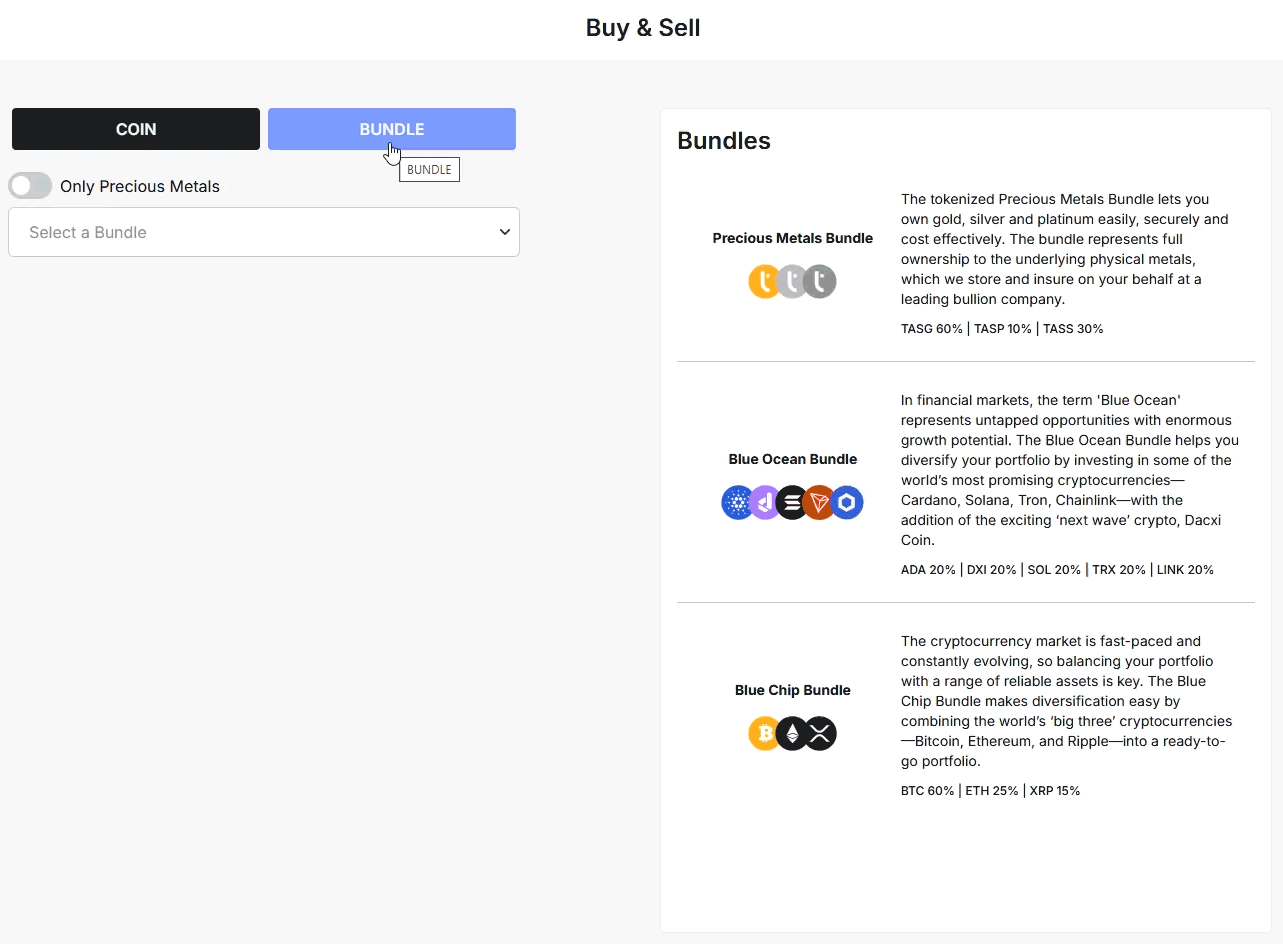Click the ADA 20% | DXI 20% allocation line
The image size is (1283, 944).
[1057, 570]
